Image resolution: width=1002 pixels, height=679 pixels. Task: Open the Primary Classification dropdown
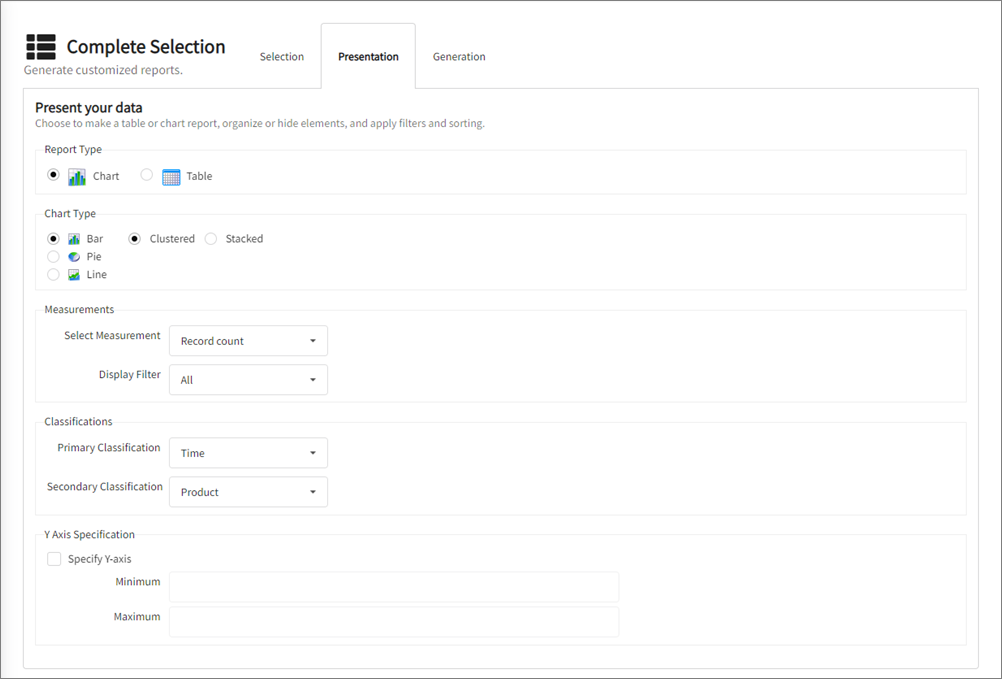(x=248, y=453)
